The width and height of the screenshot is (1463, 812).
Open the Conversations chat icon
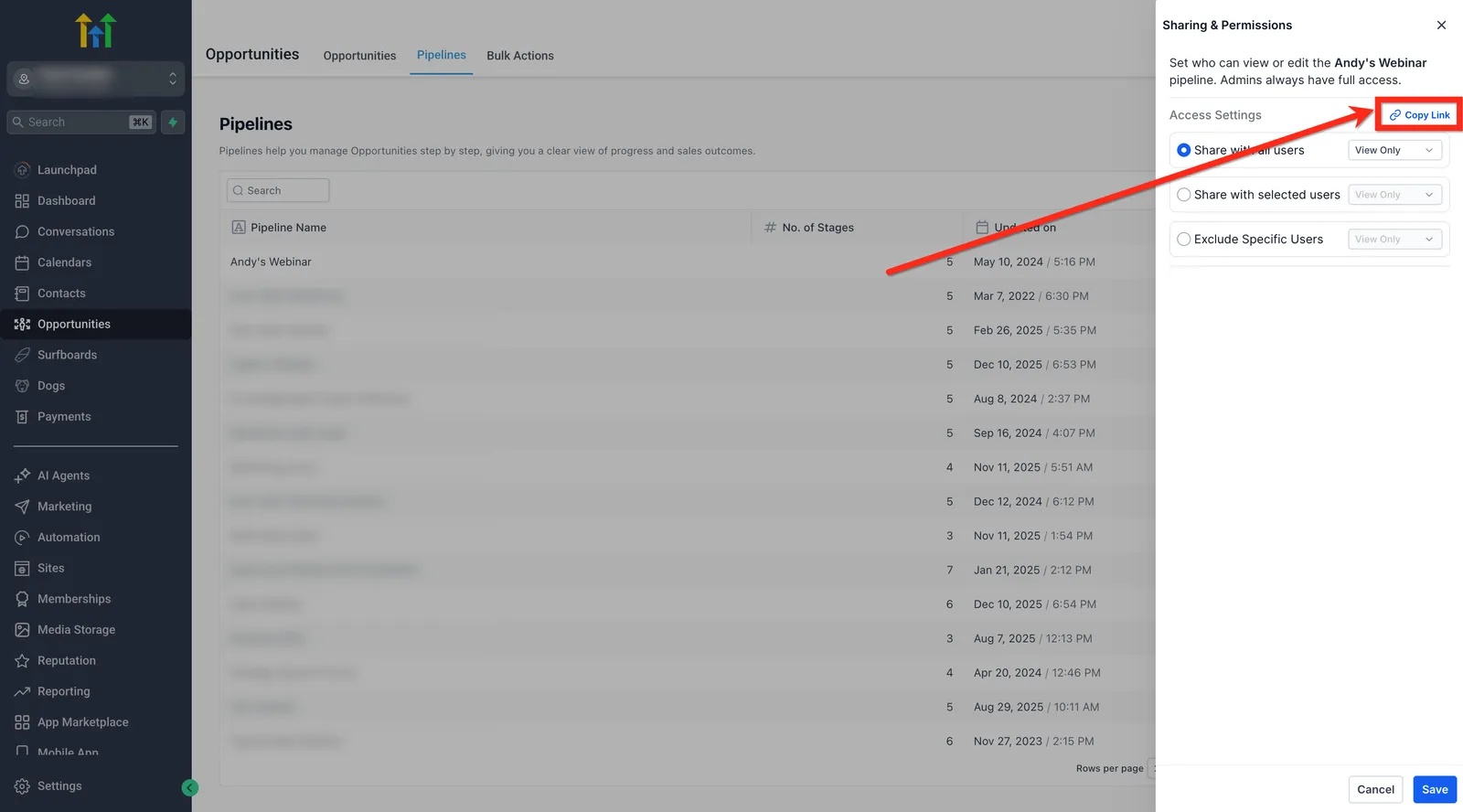22,231
